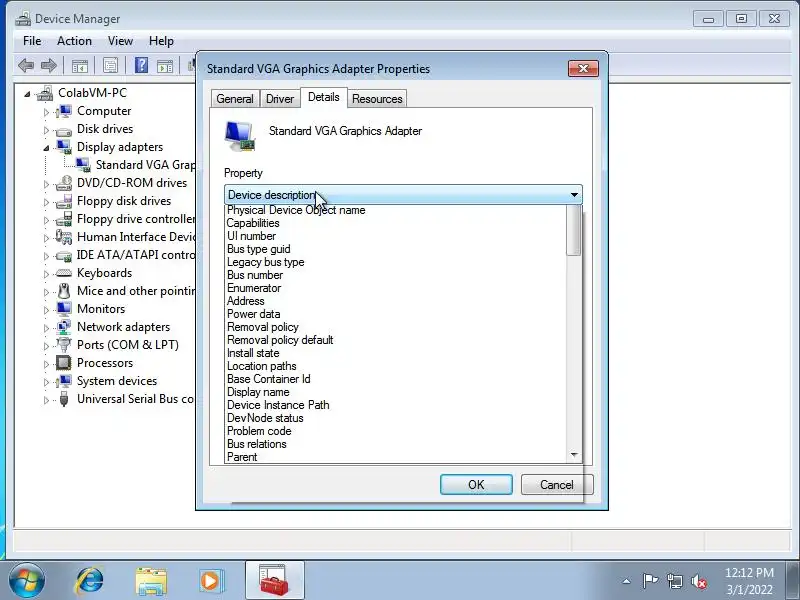
Task: Select Standard VGA Graphics Adapter tree item
Action: [145, 165]
